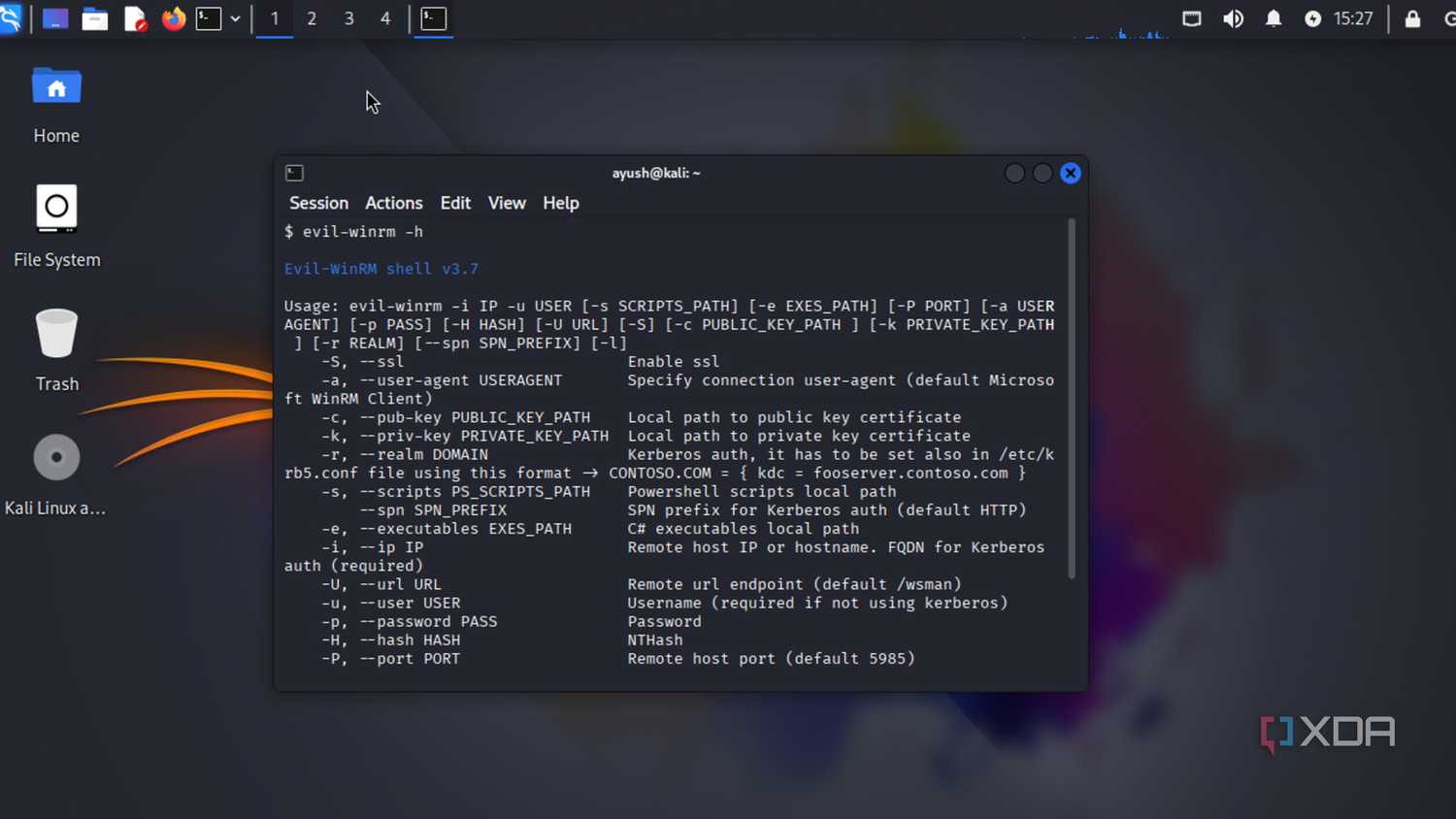The width and height of the screenshot is (1456, 819).
Task: Open the Actions menu in the terminal
Action: tap(393, 203)
